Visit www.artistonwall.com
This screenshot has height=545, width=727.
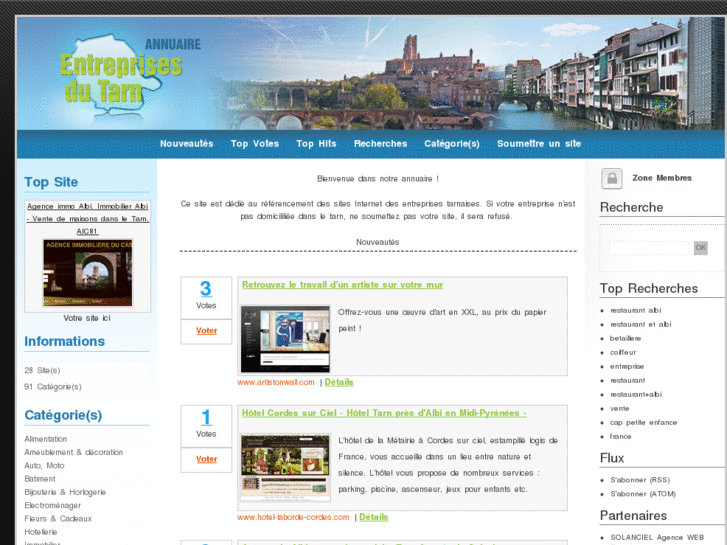click(276, 382)
